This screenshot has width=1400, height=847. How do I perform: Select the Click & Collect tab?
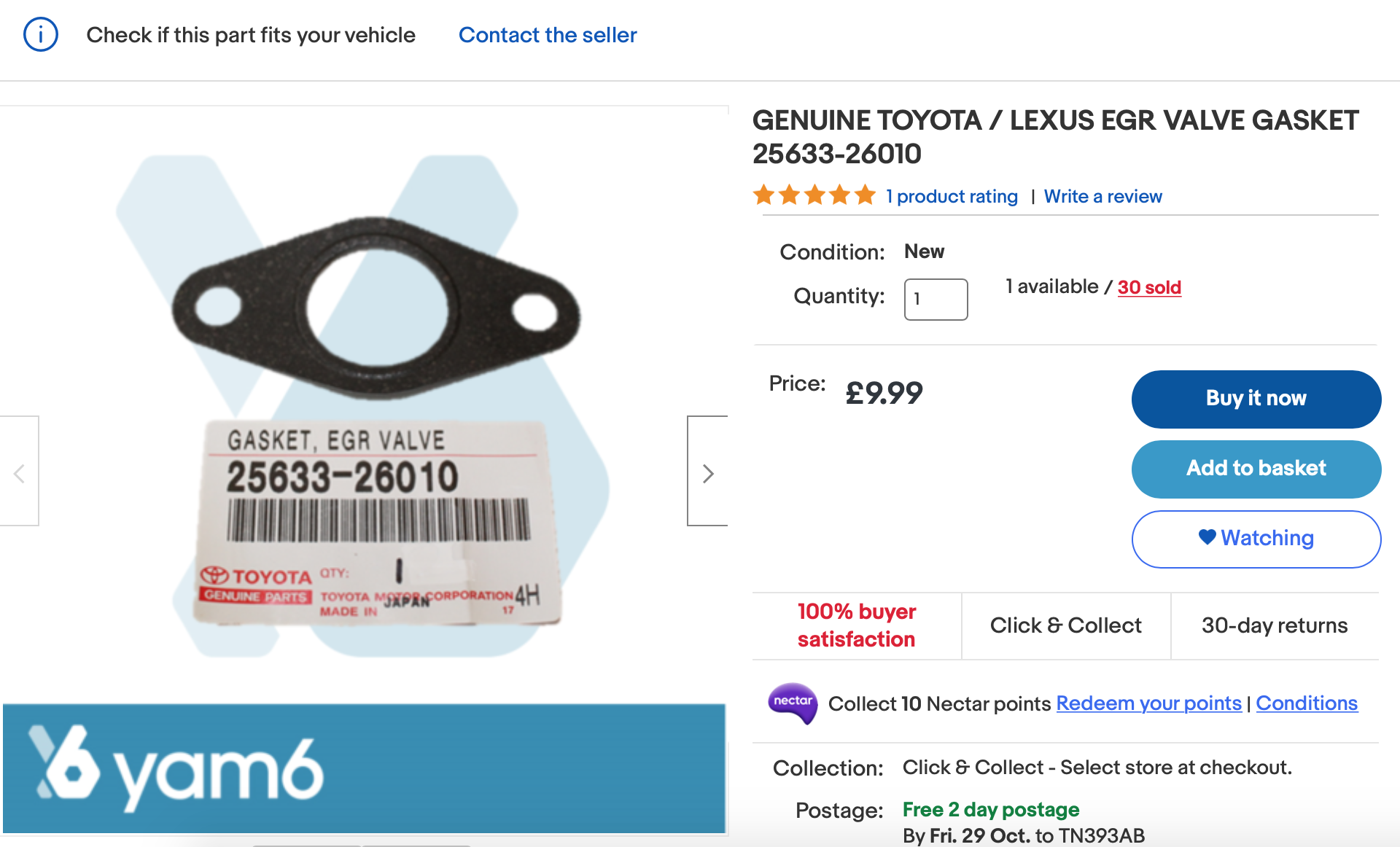tap(1065, 625)
